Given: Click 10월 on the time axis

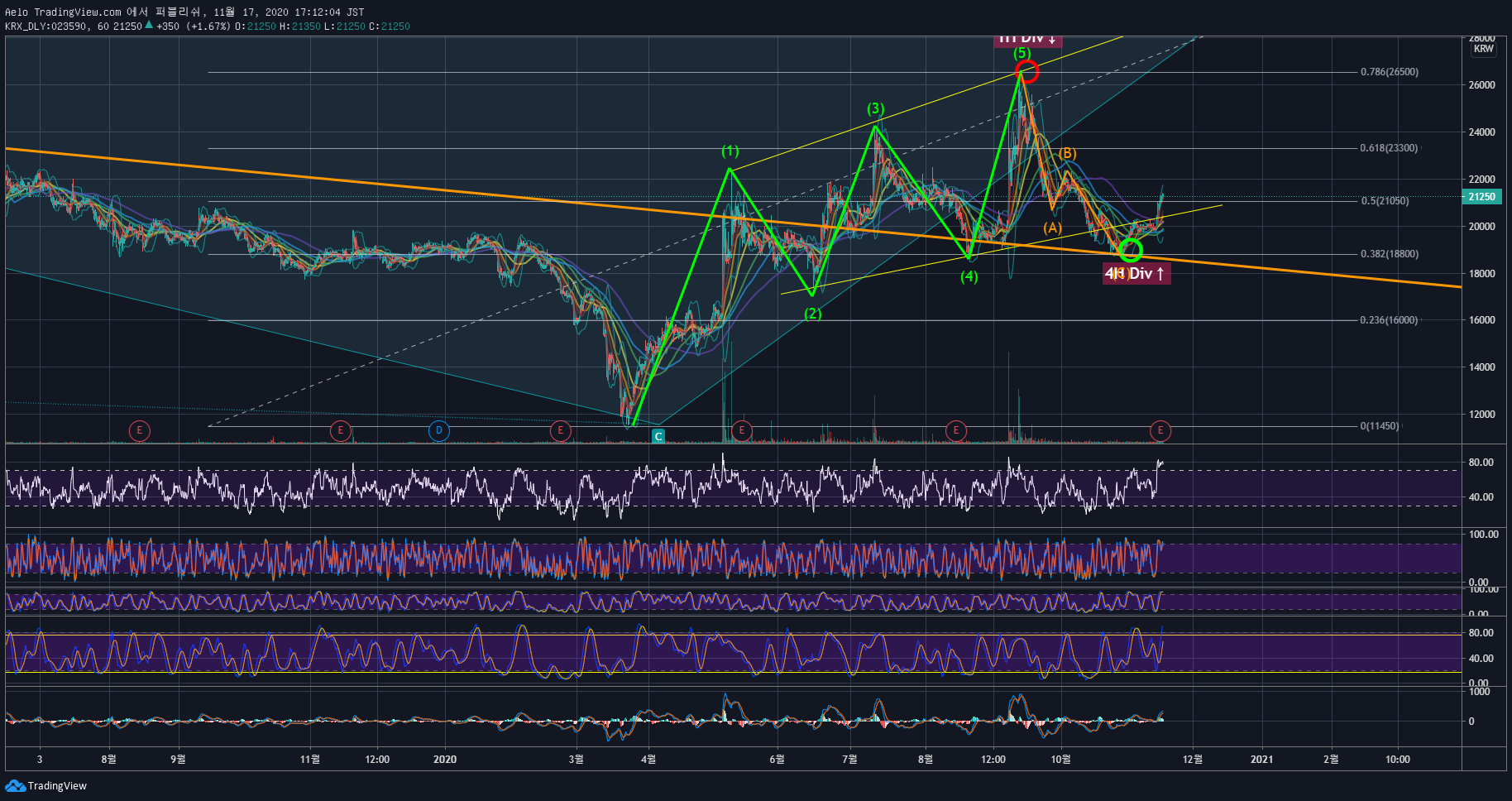Looking at the screenshot, I should [x=1060, y=760].
